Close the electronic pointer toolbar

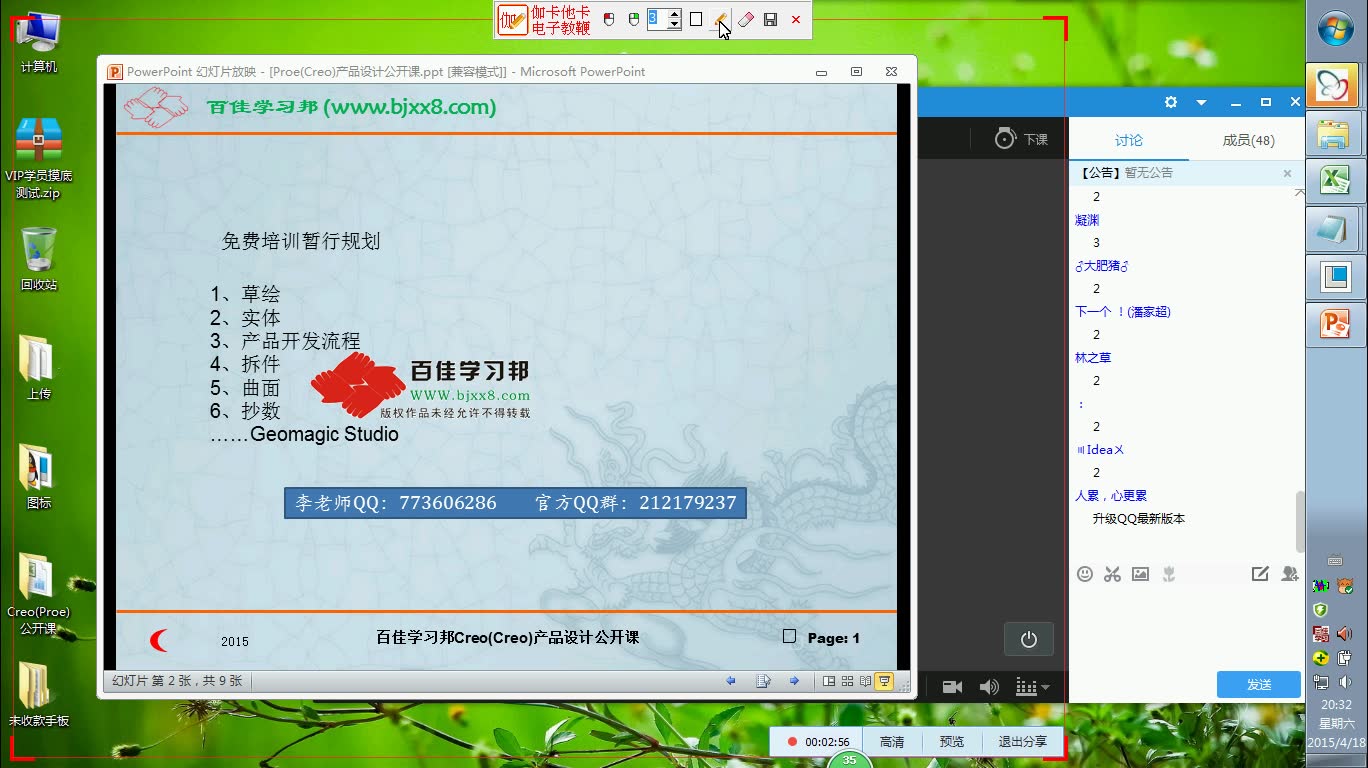796,20
